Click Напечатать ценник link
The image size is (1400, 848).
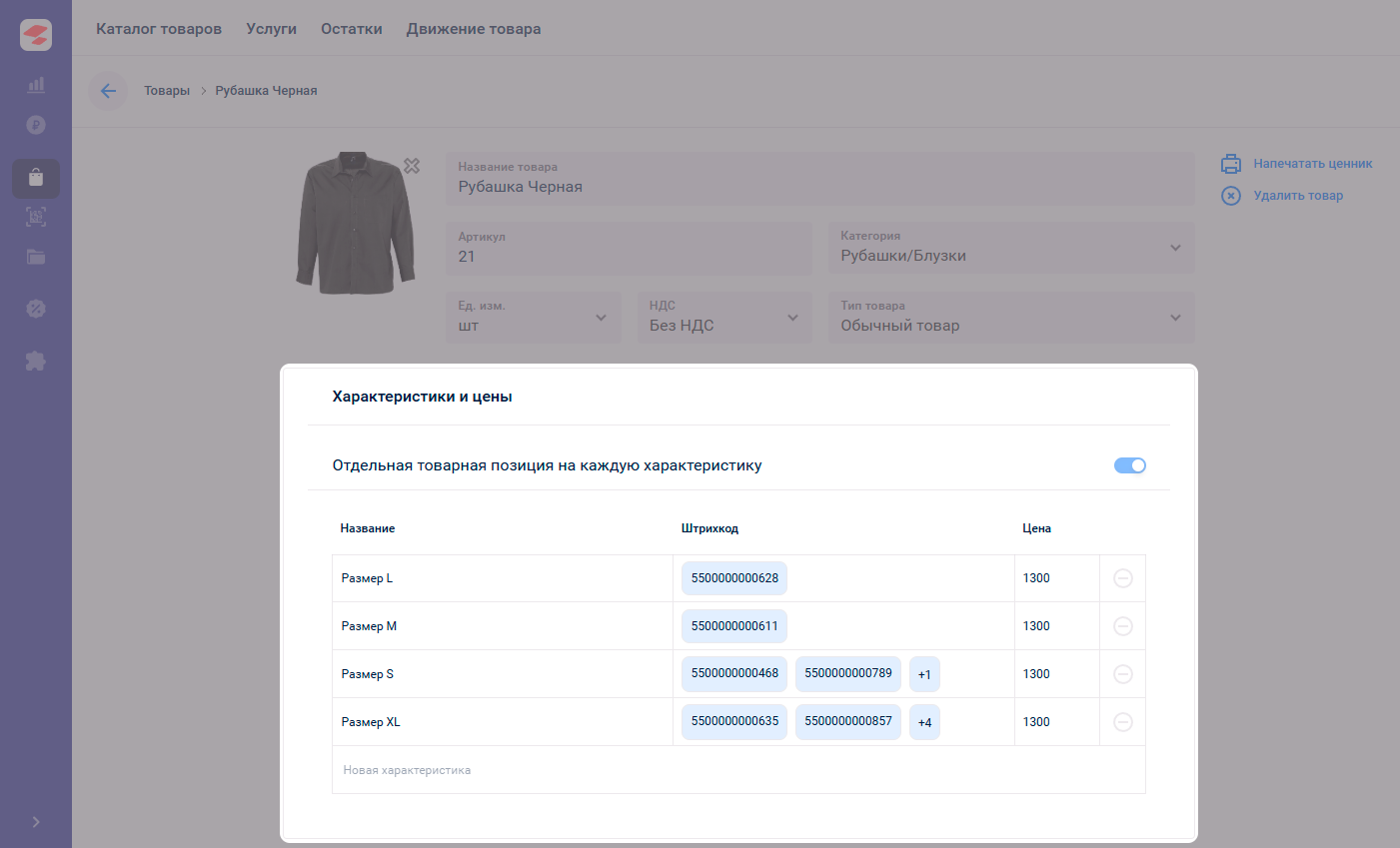coord(1312,164)
